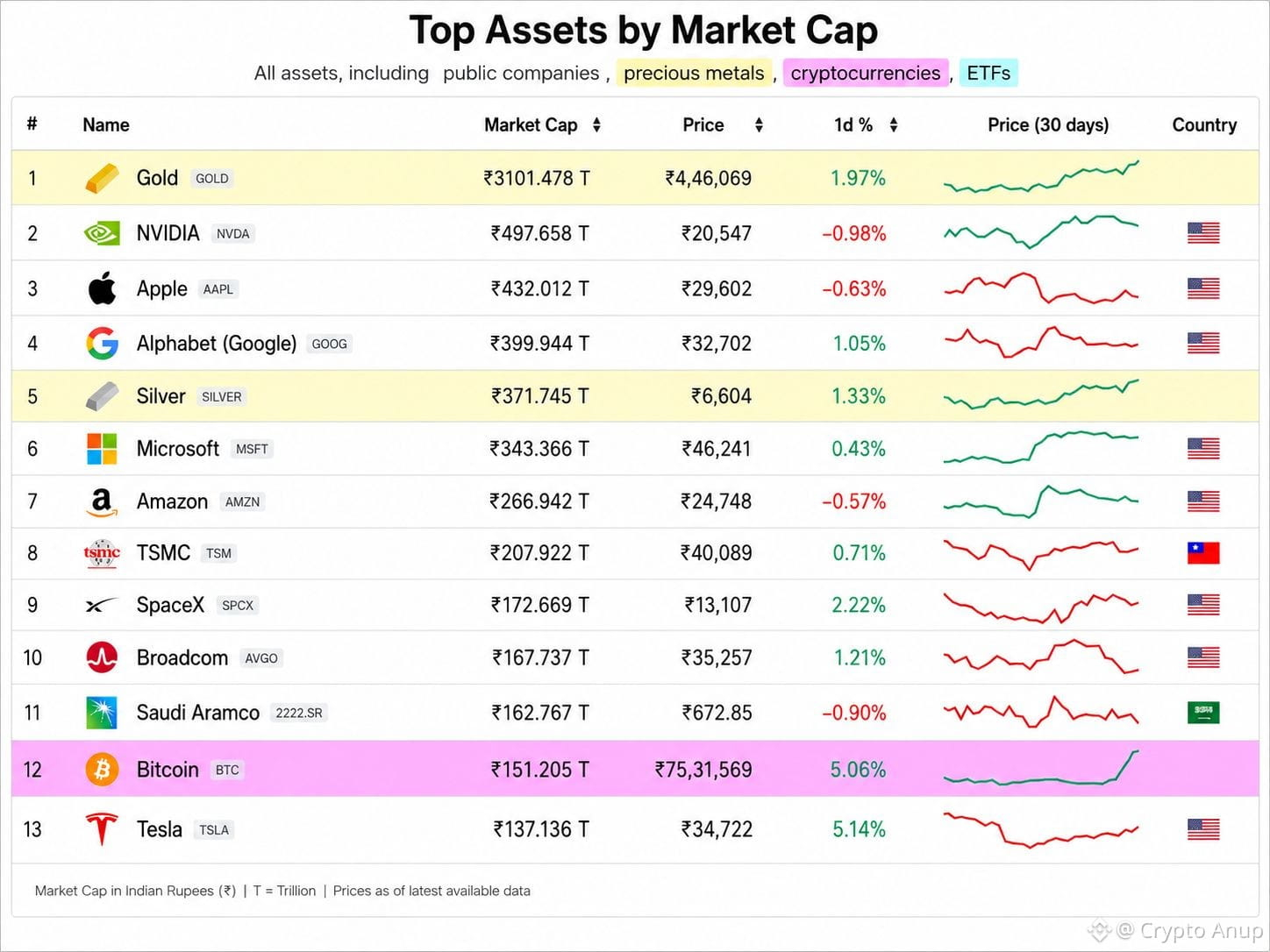Click the Google G logo
The image size is (1270, 952).
(x=102, y=343)
